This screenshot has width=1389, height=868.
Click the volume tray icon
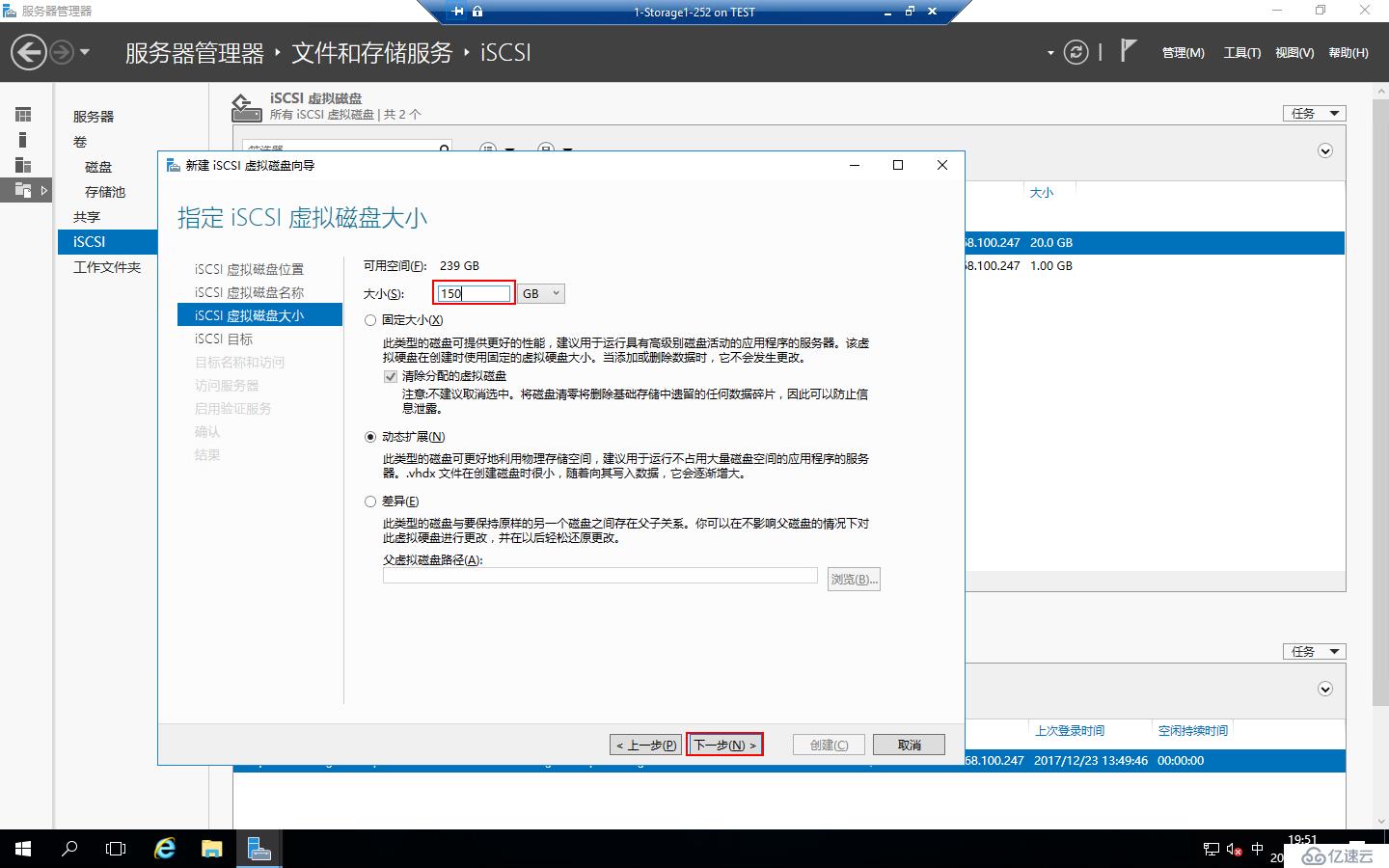tap(1234, 850)
